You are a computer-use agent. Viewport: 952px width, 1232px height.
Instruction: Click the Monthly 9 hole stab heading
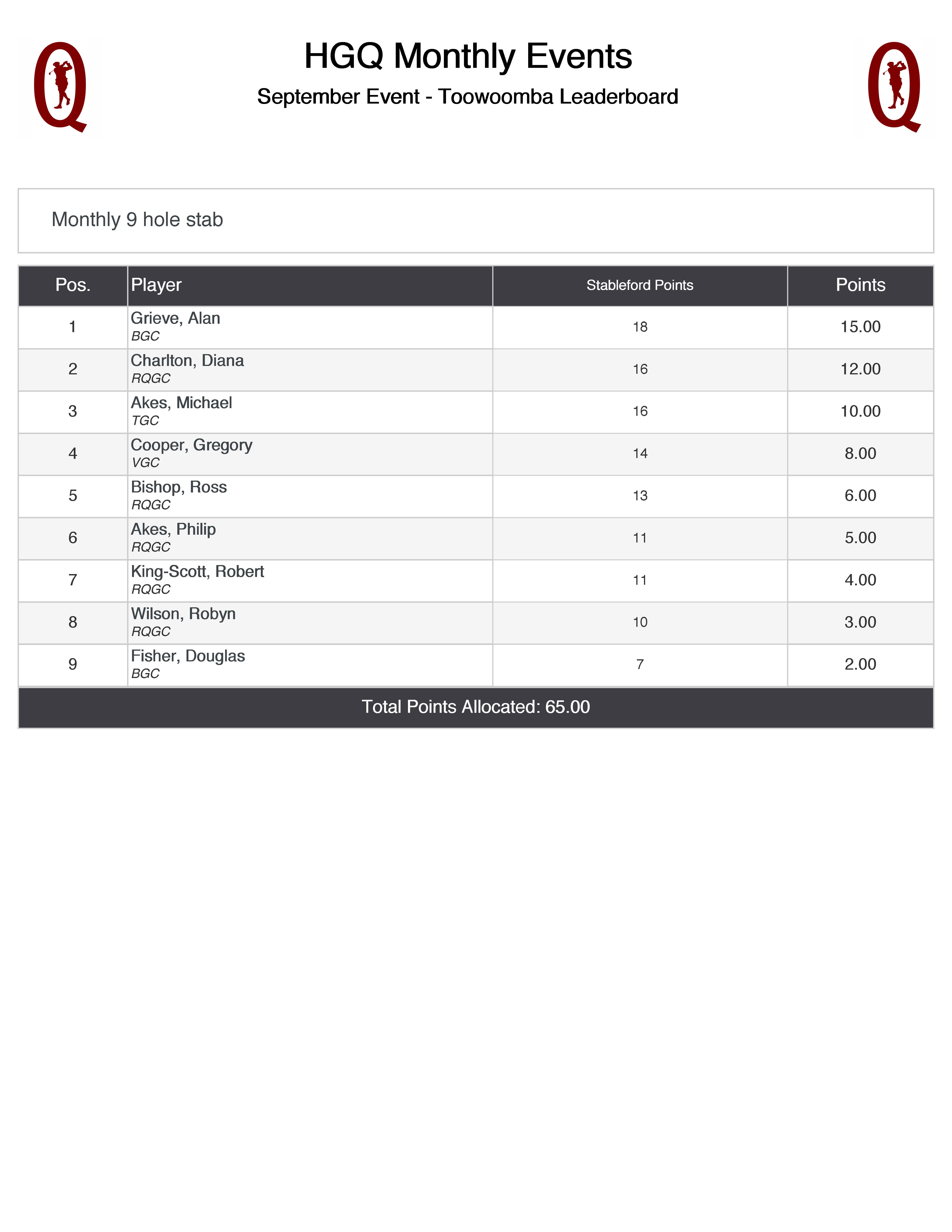[137, 219]
